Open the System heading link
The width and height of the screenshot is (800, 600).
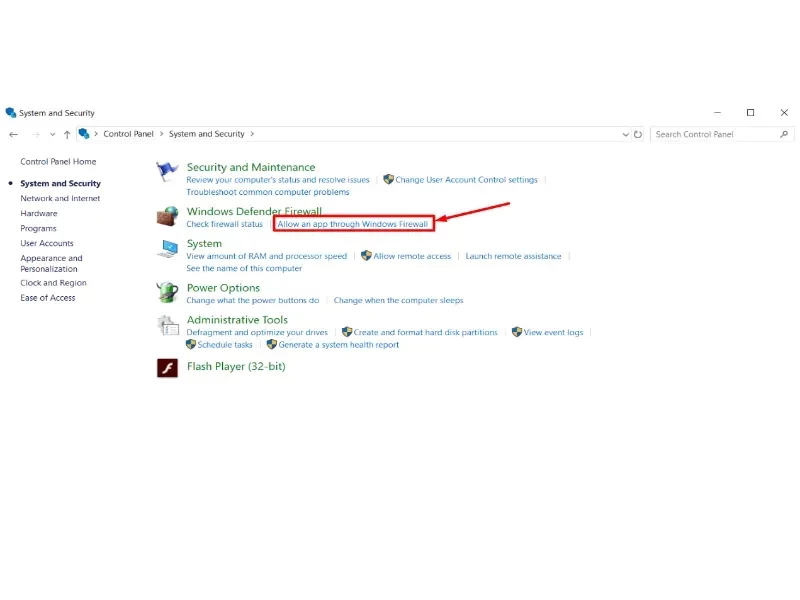pyautogui.click(x=204, y=244)
